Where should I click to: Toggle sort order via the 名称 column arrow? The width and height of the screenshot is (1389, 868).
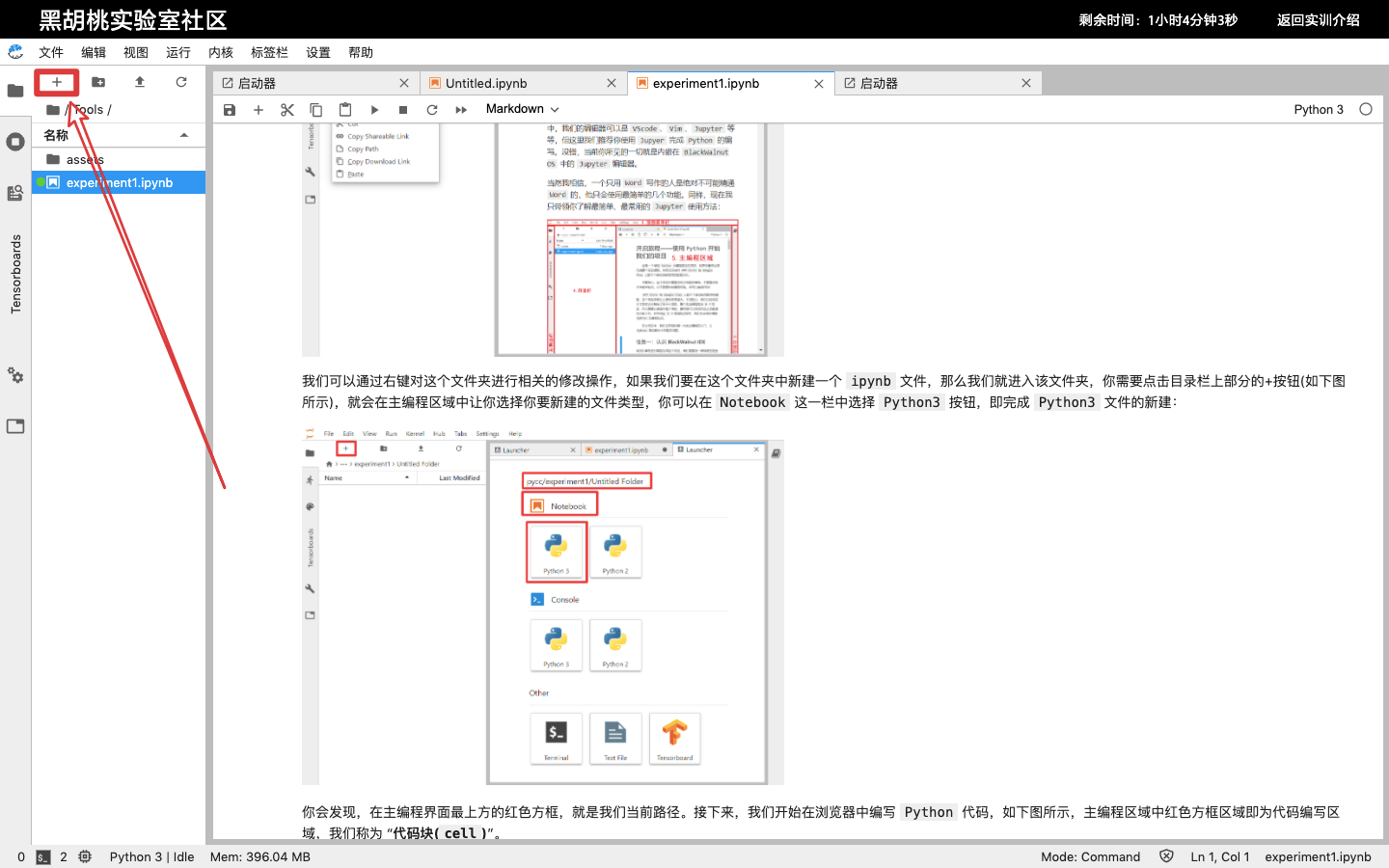click(x=184, y=135)
